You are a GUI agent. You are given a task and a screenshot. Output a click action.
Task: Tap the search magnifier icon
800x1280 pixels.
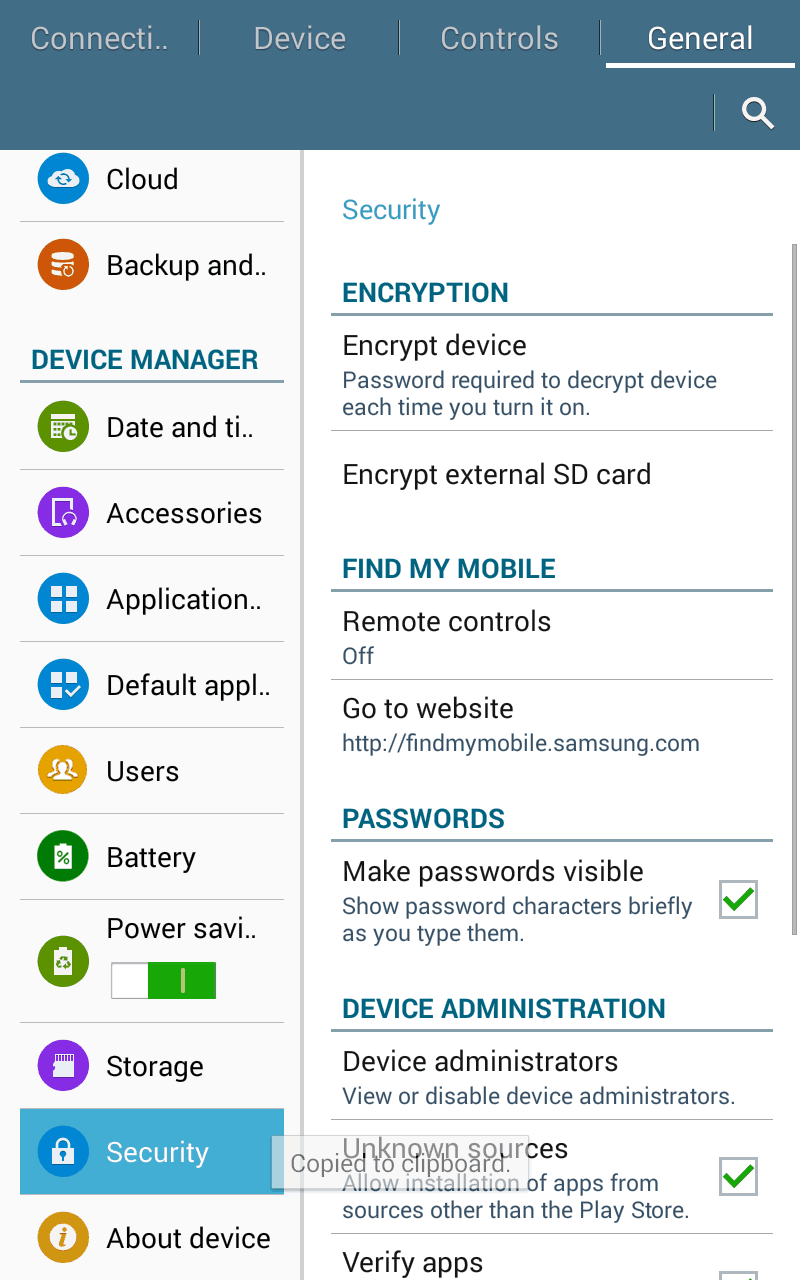coord(758,113)
